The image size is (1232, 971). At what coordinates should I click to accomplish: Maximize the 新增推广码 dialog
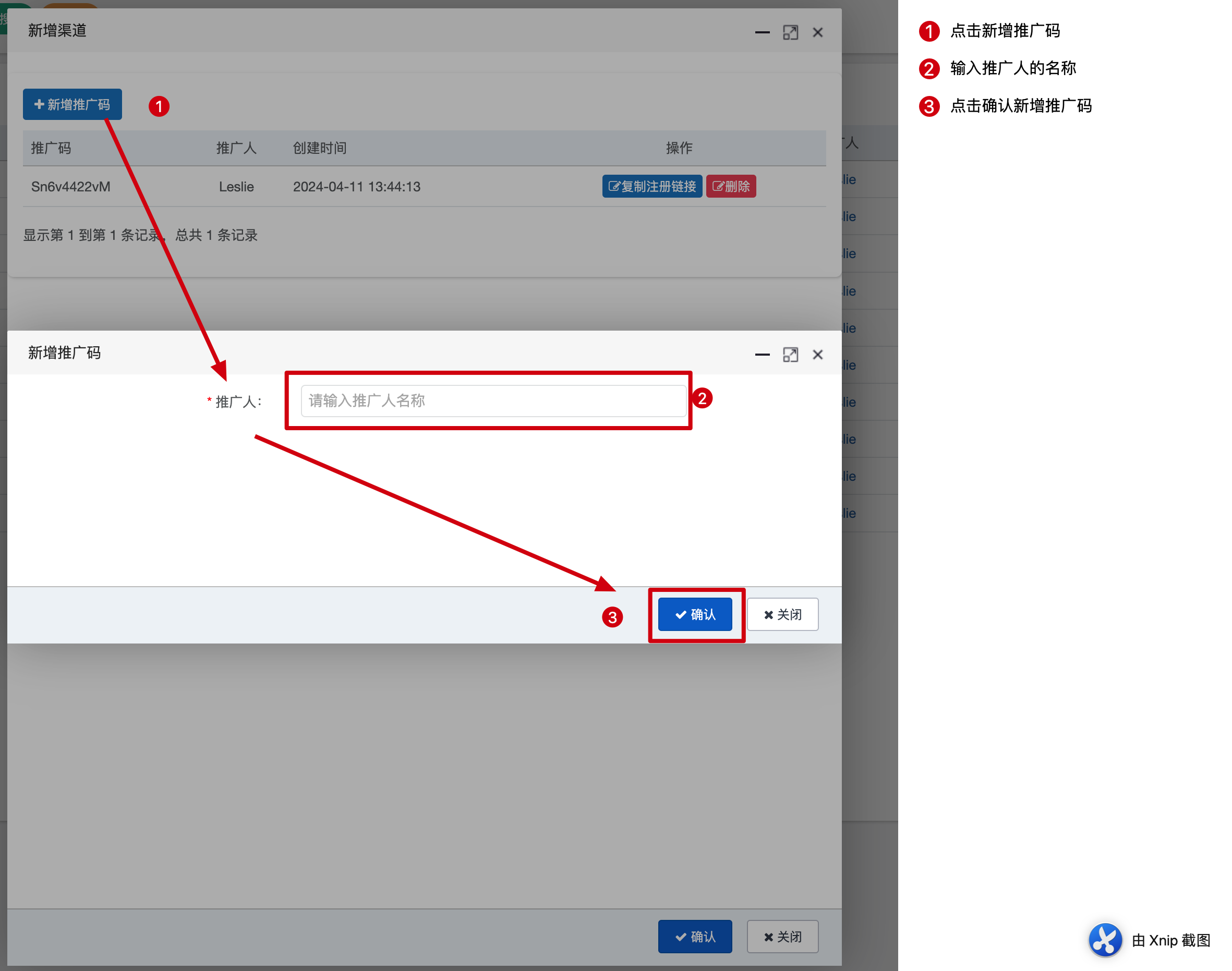click(790, 355)
